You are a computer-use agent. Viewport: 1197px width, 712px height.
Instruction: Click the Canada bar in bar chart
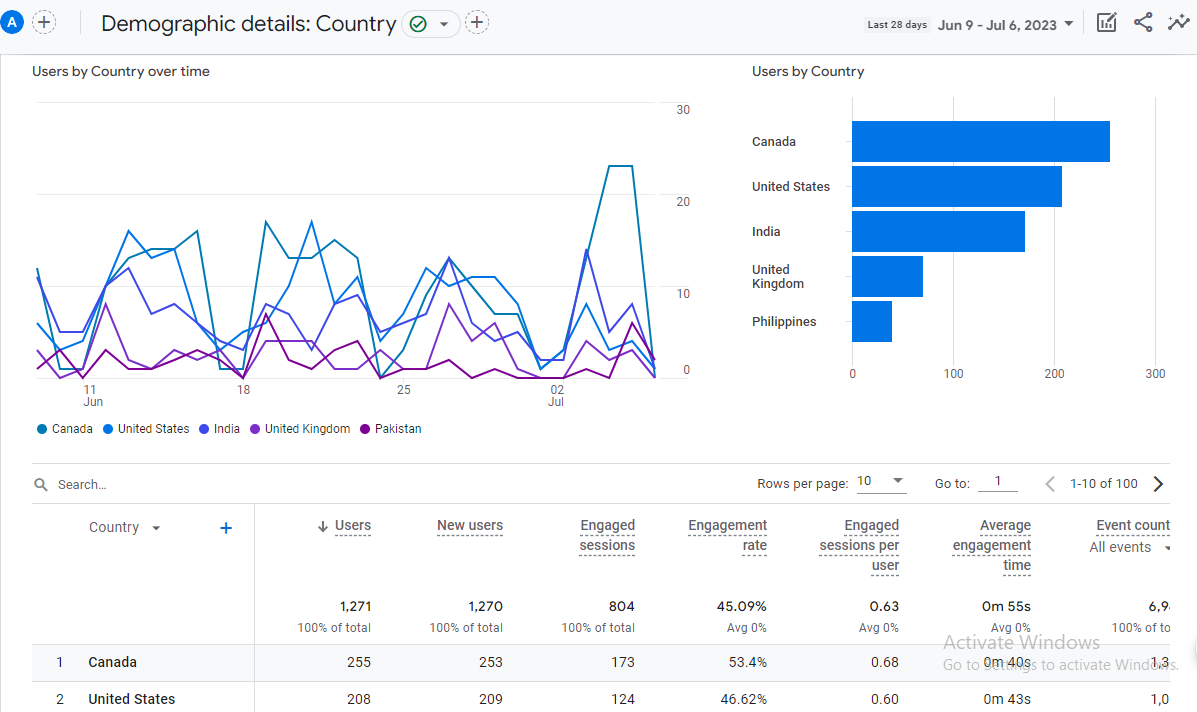coord(980,142)
